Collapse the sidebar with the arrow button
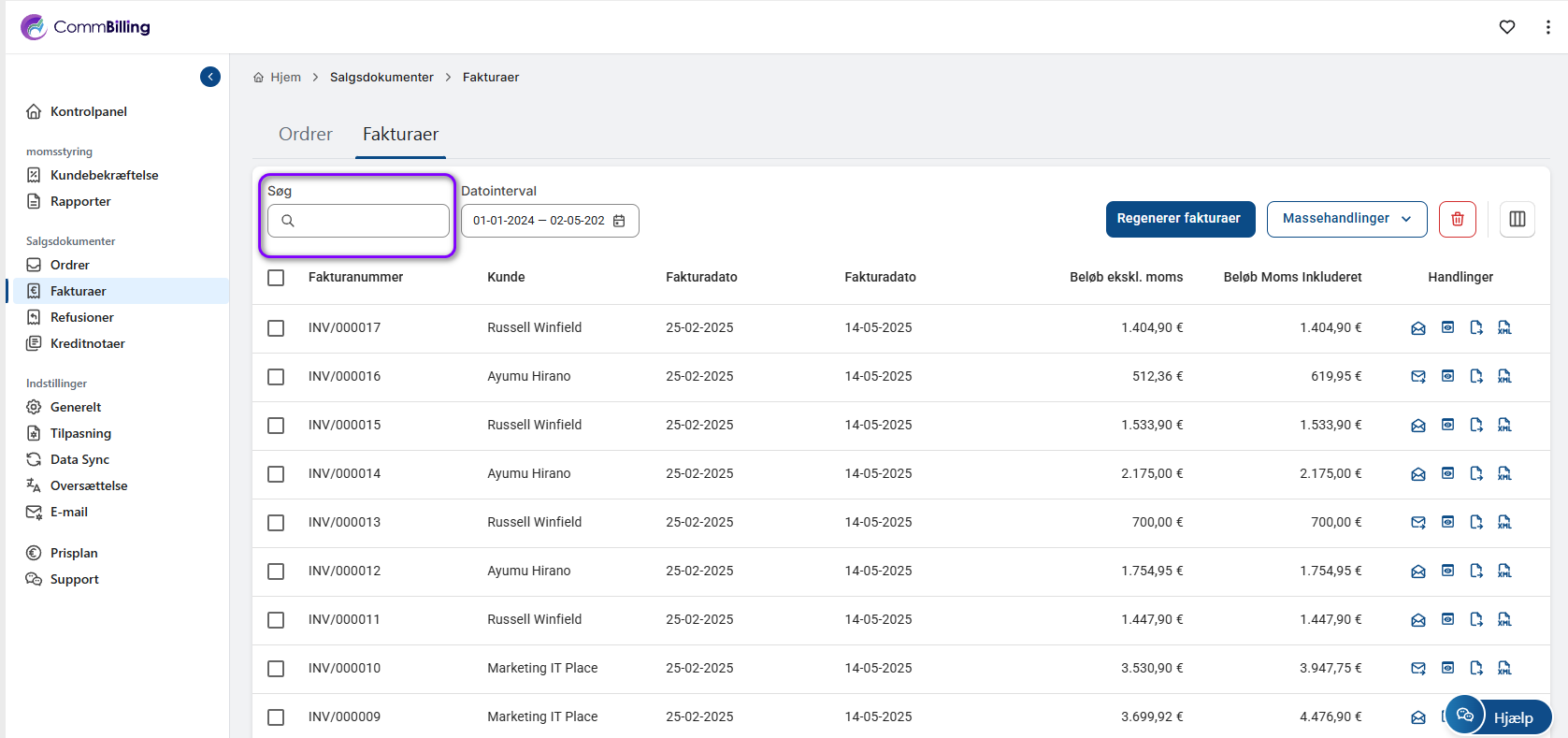1568x738 pixels. point(210,77)
